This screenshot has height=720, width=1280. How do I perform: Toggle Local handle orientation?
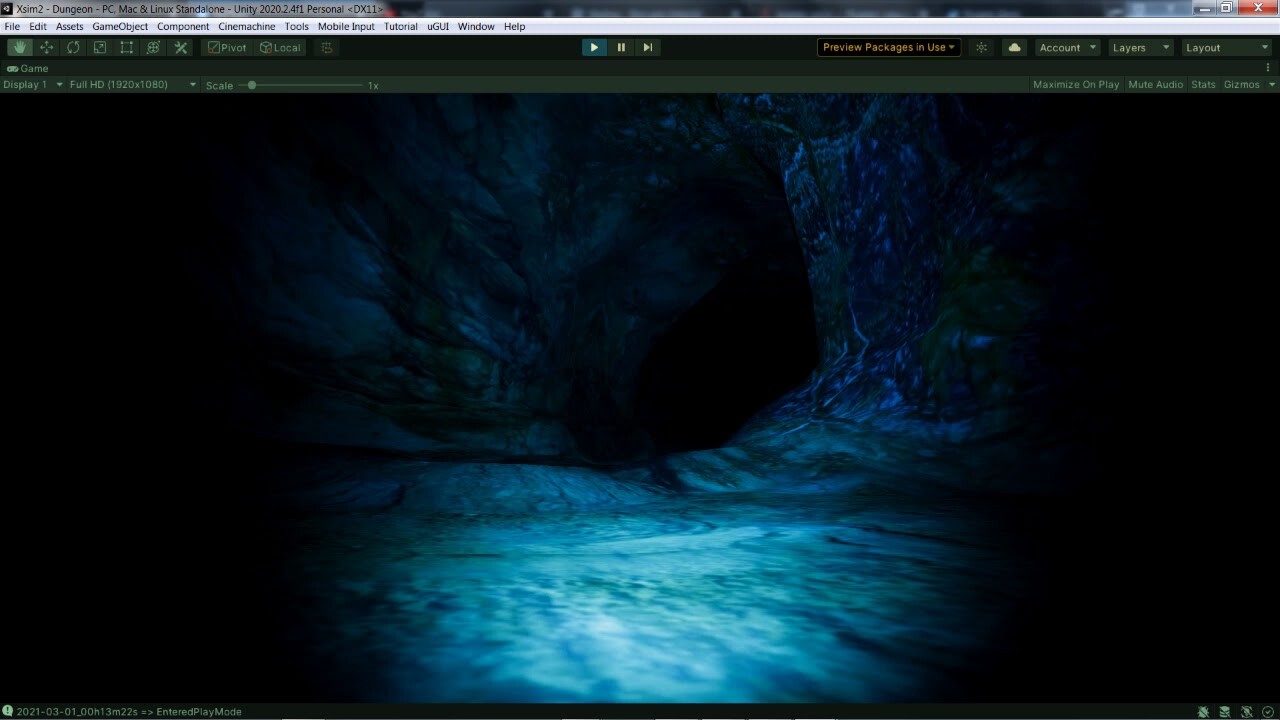pyautogui.click(x=280, y=47)
